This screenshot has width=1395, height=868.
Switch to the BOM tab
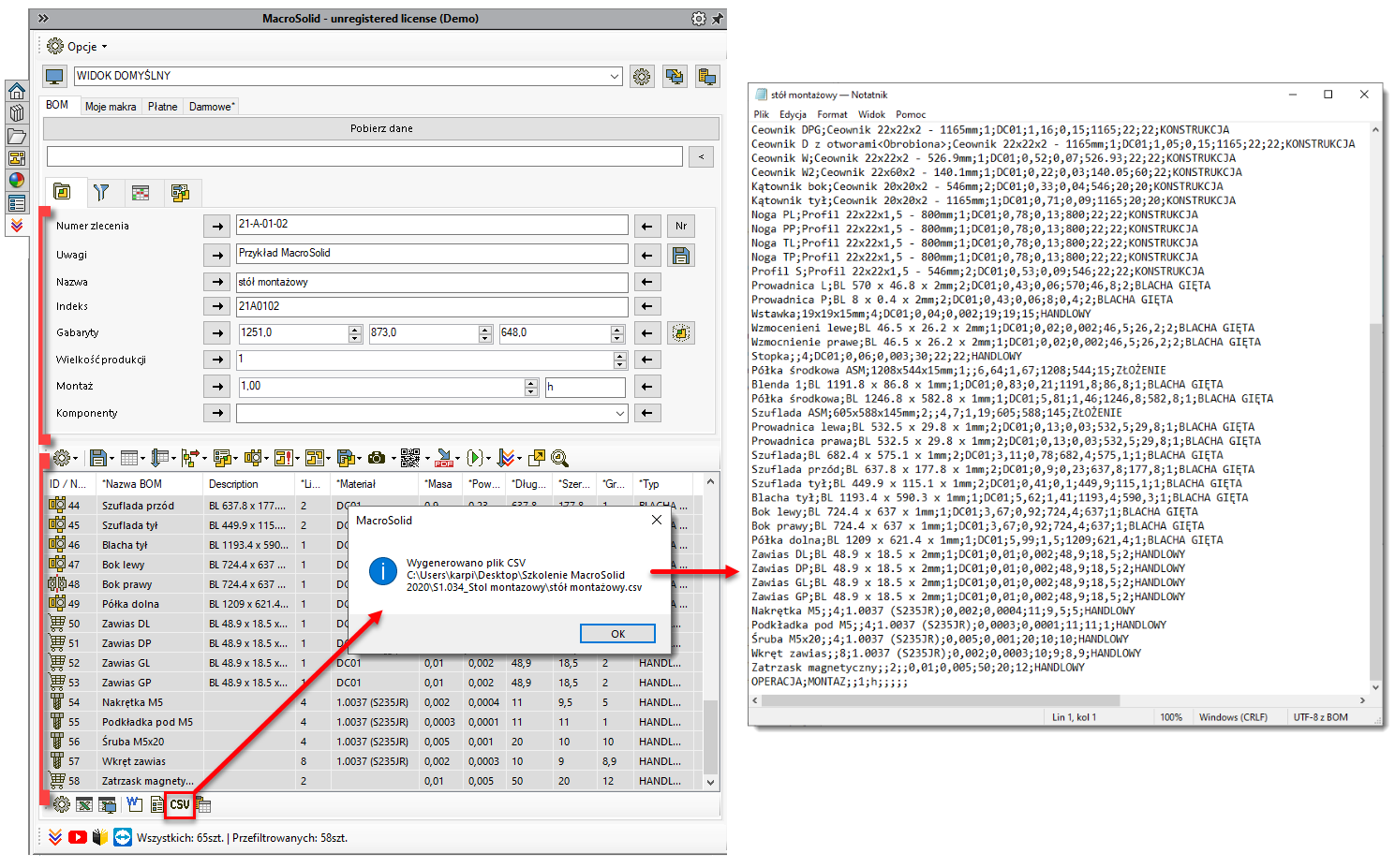coord(57,105)
